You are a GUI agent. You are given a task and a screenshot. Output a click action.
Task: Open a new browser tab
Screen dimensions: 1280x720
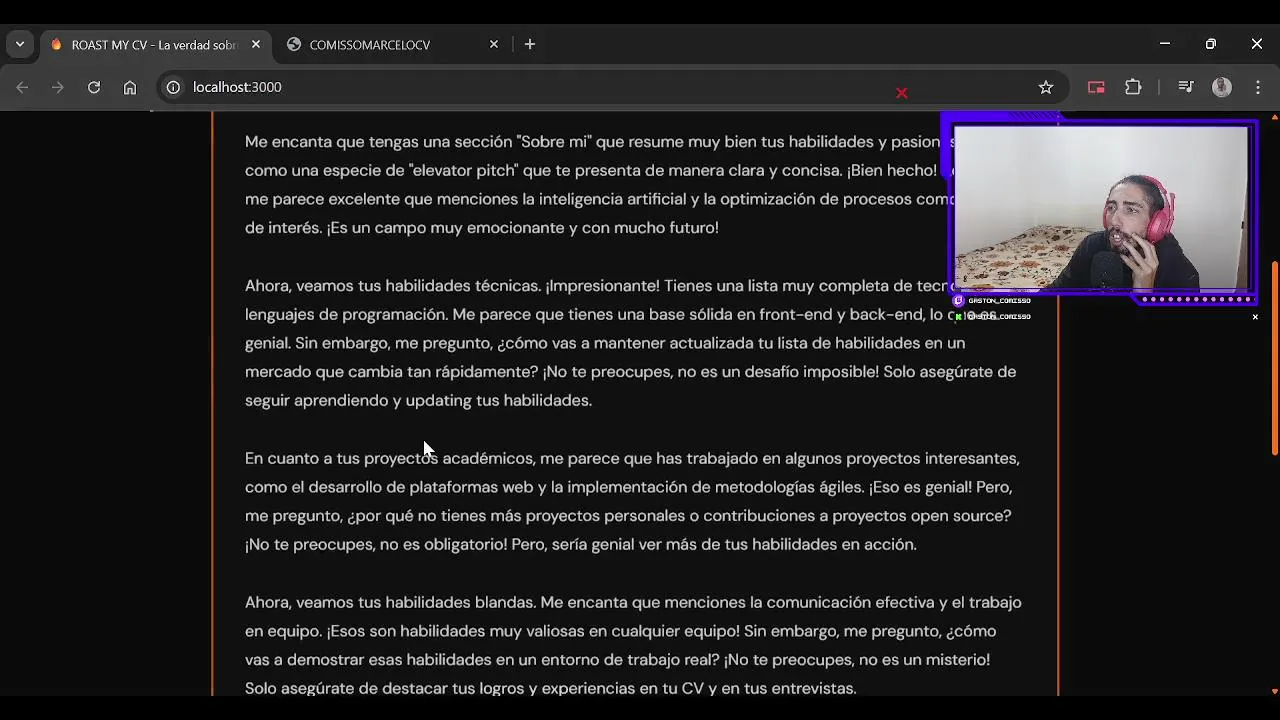tap(530, 45)
